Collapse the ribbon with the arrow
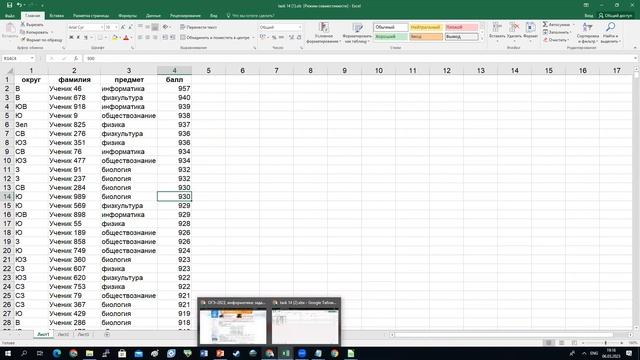This screenshot has width=640, height=360. click(x=635, y=48)
